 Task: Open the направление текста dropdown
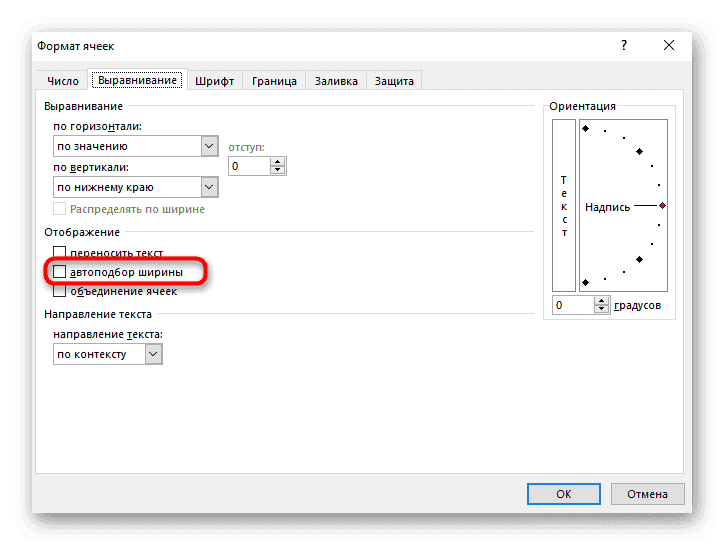coord(153,354)
